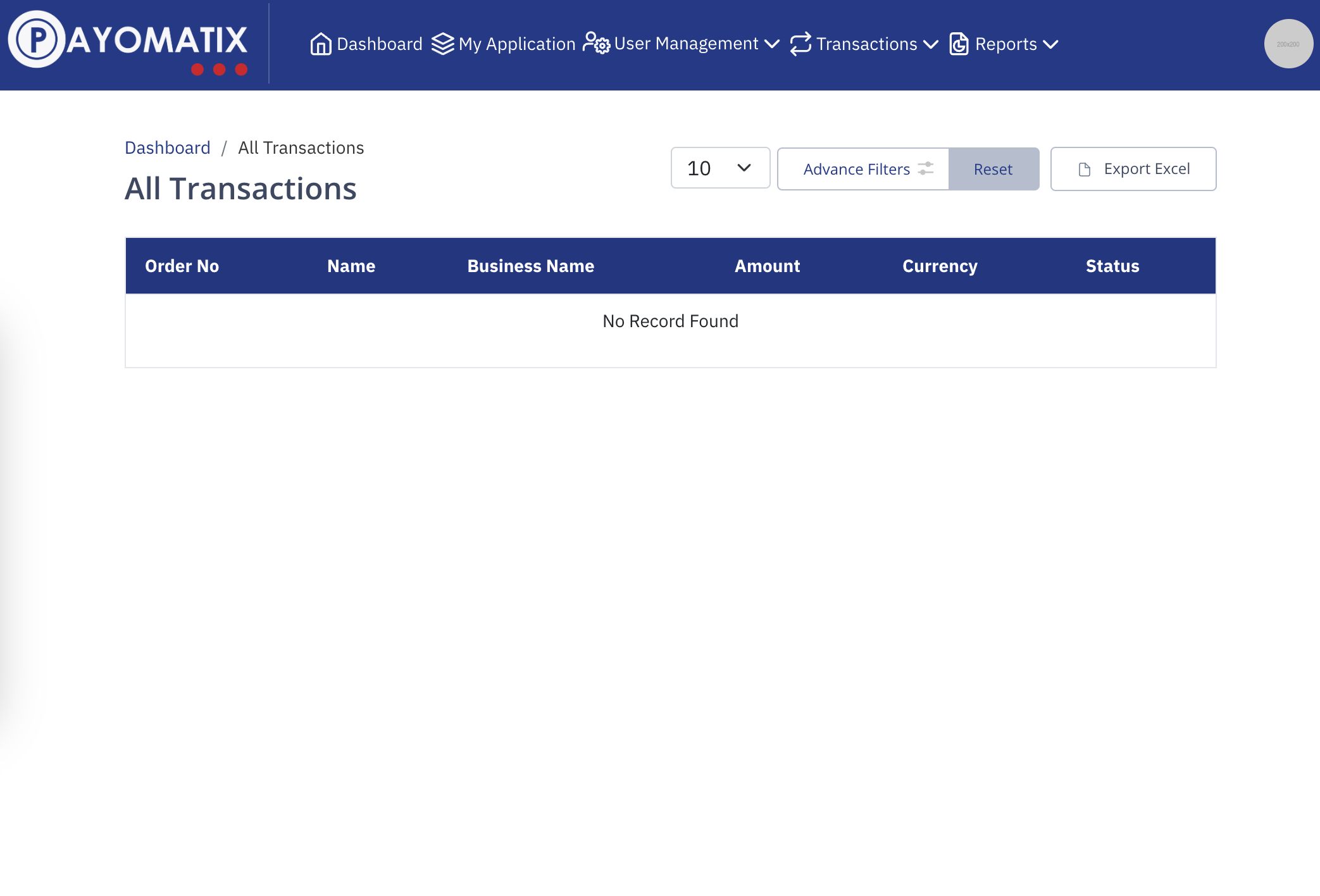This screenshot has height=896, width=1320.
Task: Click the Advance Filters sliders icon
Action: tap(926, 169)
